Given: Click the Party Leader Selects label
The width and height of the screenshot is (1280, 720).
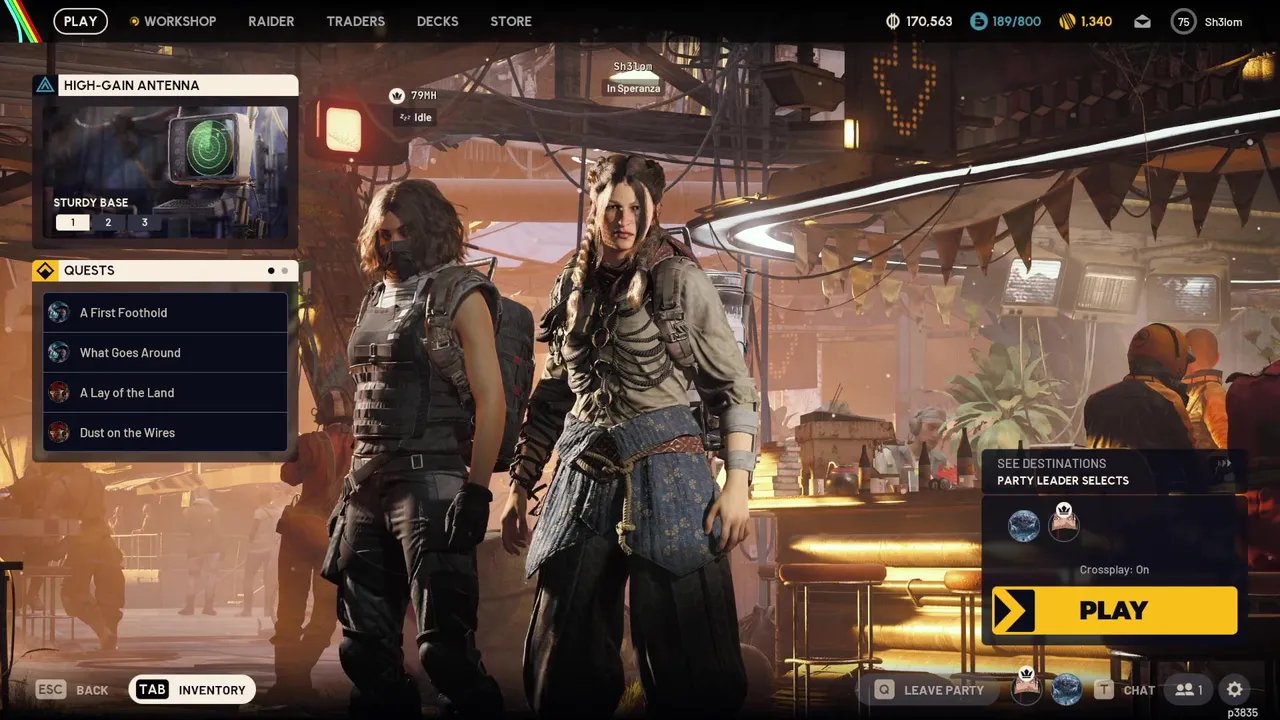Looking at the screenshot, I should click(x=1063, y=481).
